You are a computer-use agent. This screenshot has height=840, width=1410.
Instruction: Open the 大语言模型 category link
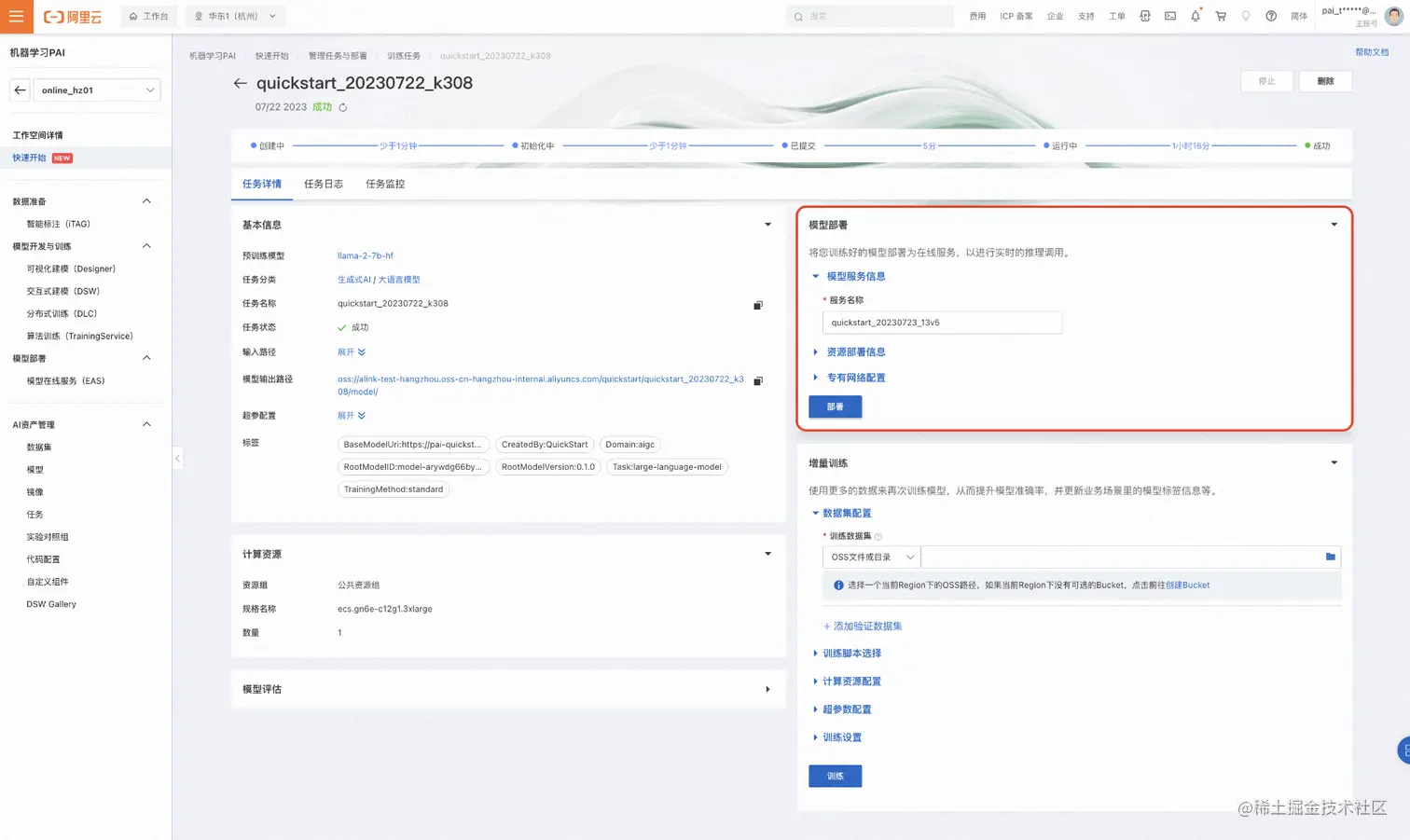pos(399,280)
